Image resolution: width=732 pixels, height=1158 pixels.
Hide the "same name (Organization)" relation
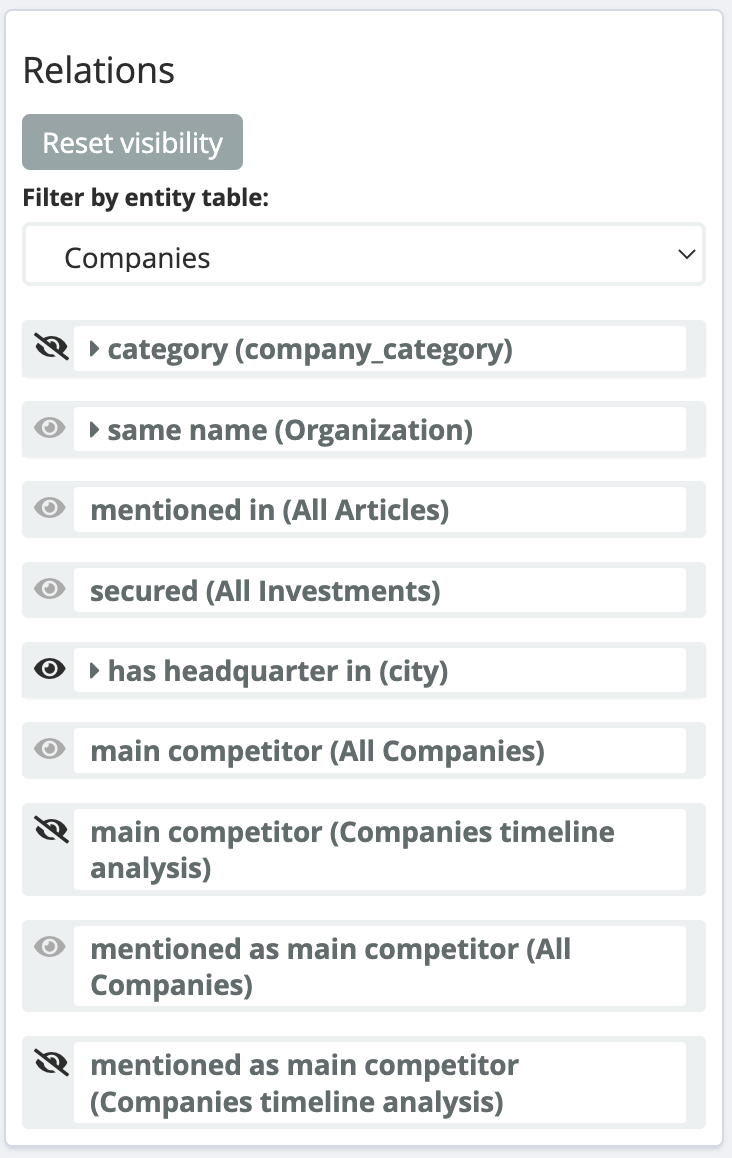[x=49, y=429]
